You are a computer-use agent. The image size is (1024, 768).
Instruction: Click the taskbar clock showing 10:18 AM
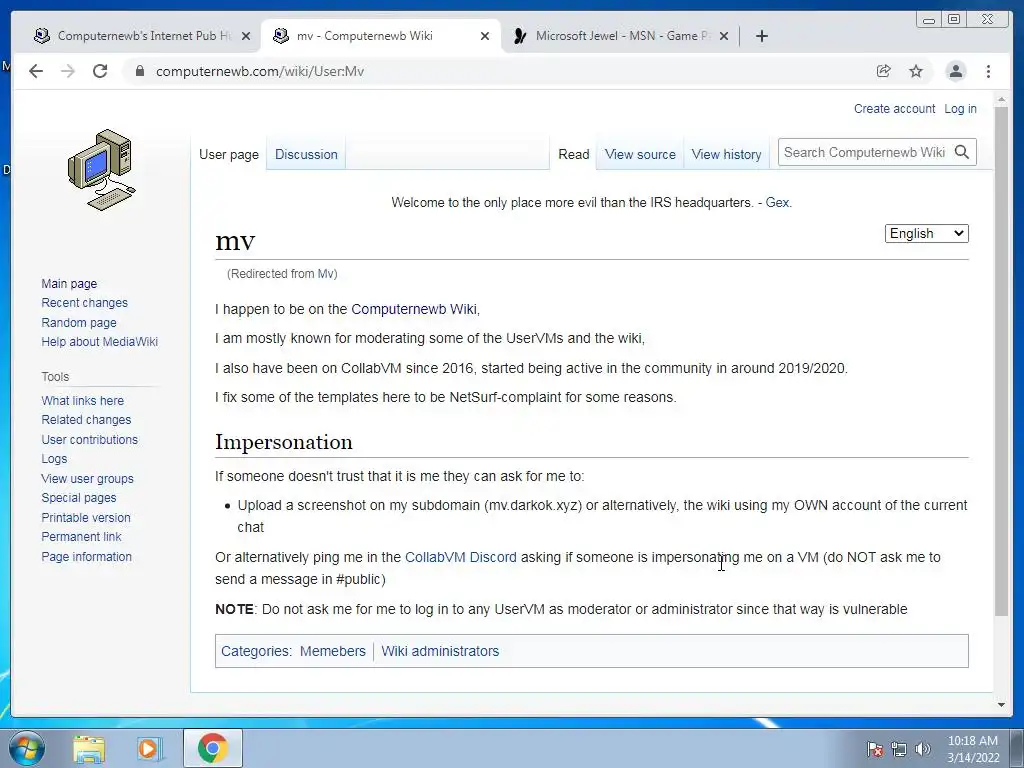[972, 749]
